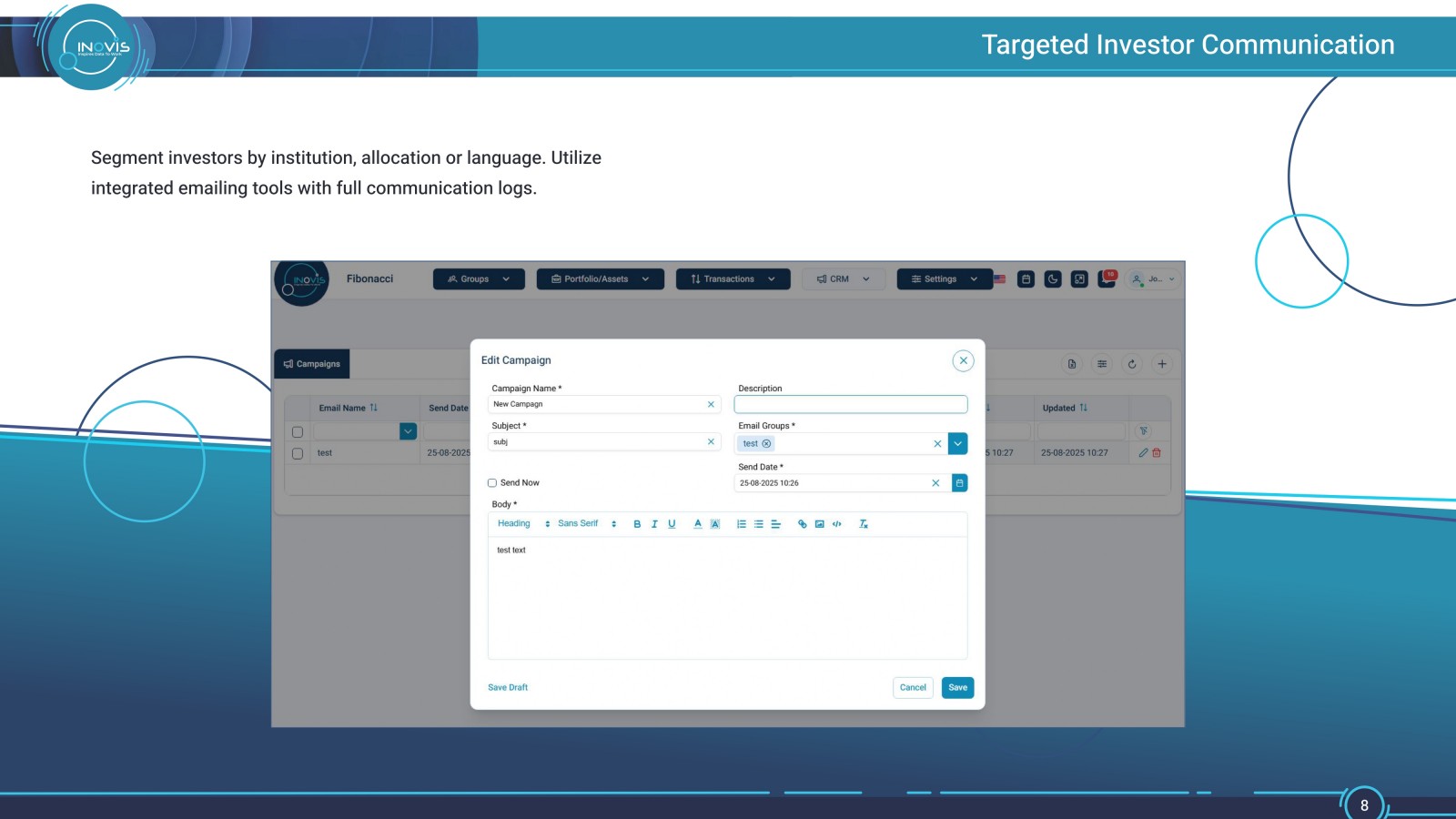Enable the Send Now checkbox

492,483
